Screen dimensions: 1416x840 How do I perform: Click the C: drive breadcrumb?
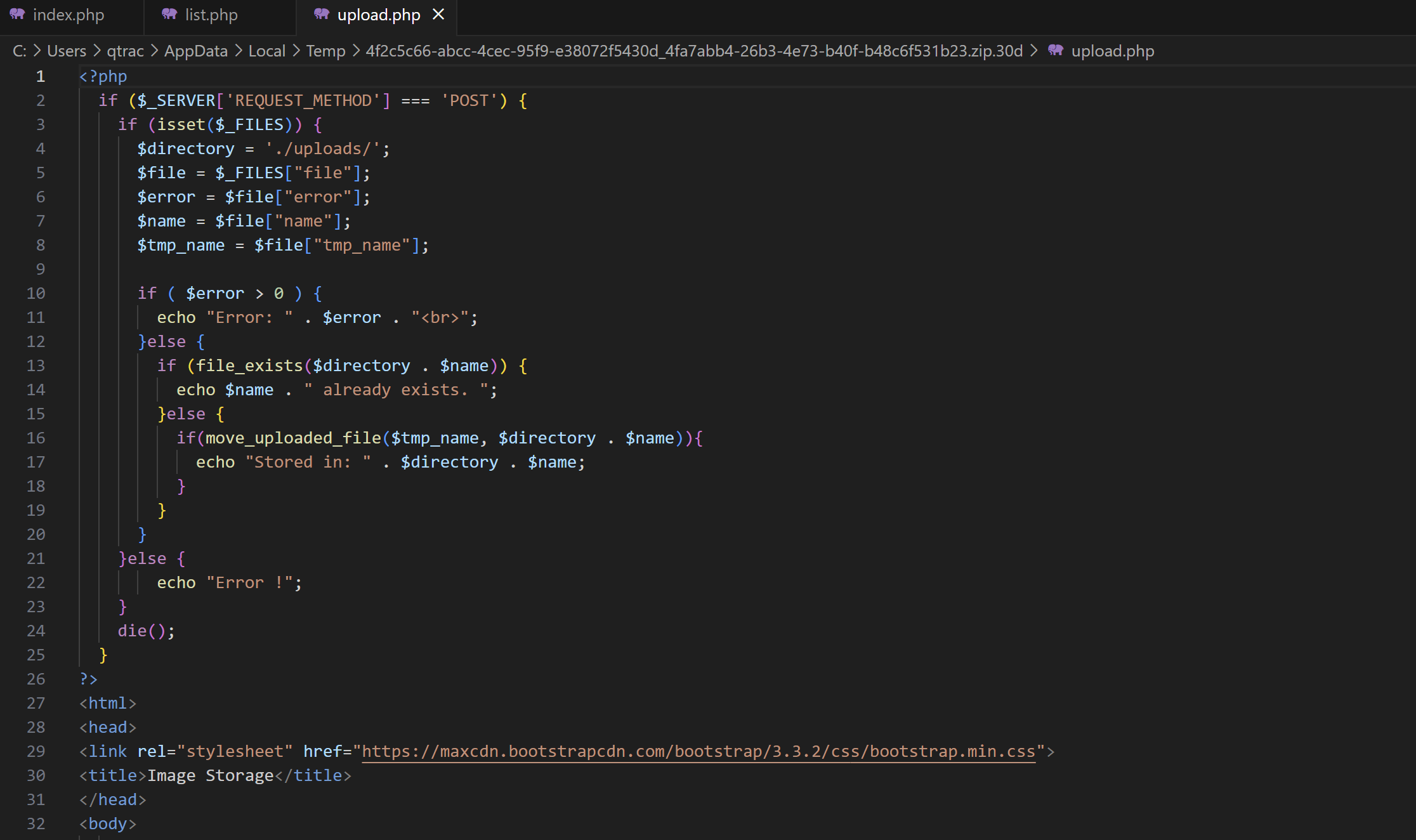[20, 51]
